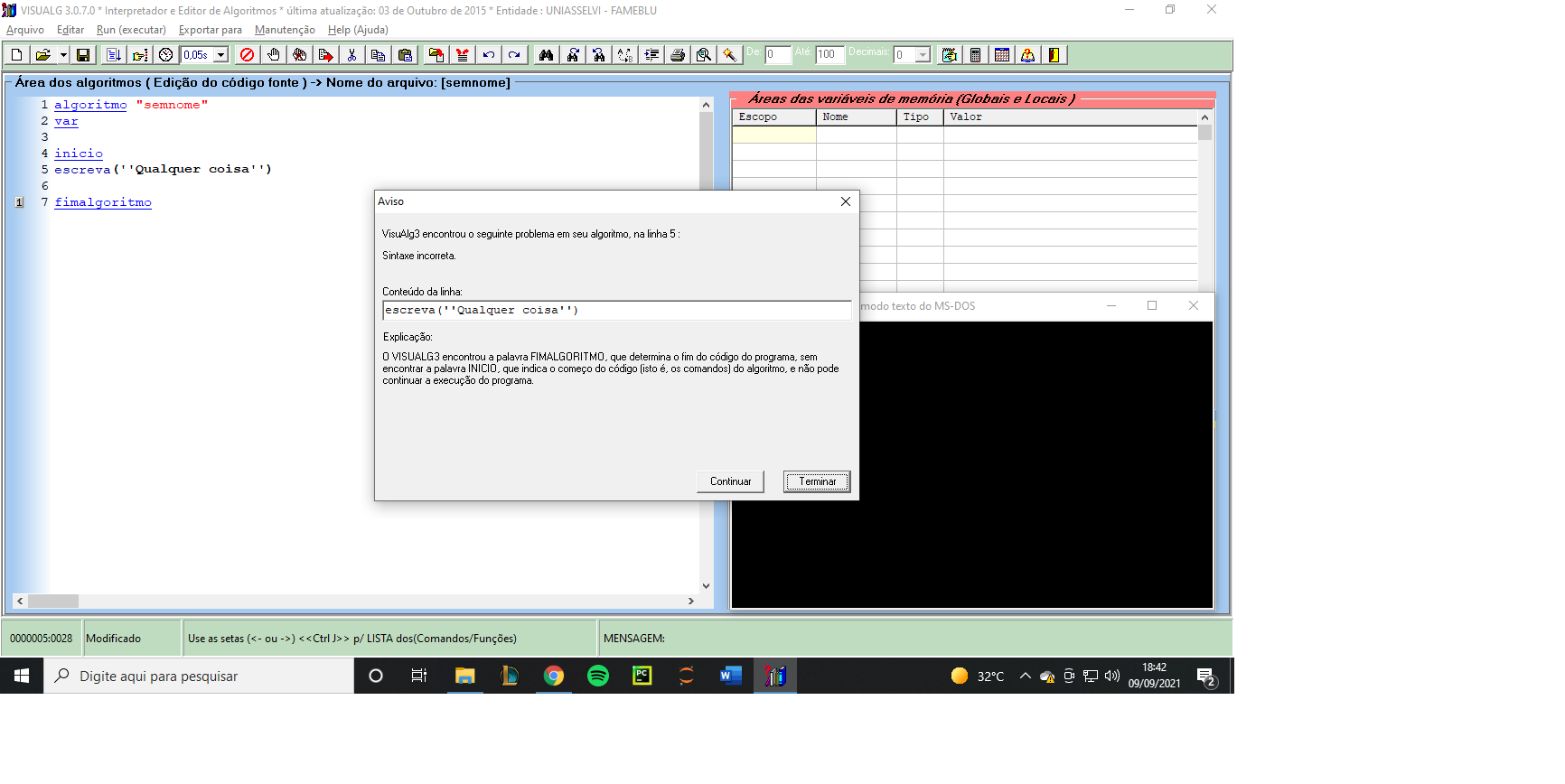The width and height of the screenshot is (1565, 784).
Task: Cut selected text with the scissors icon
Action: point(351,55)
